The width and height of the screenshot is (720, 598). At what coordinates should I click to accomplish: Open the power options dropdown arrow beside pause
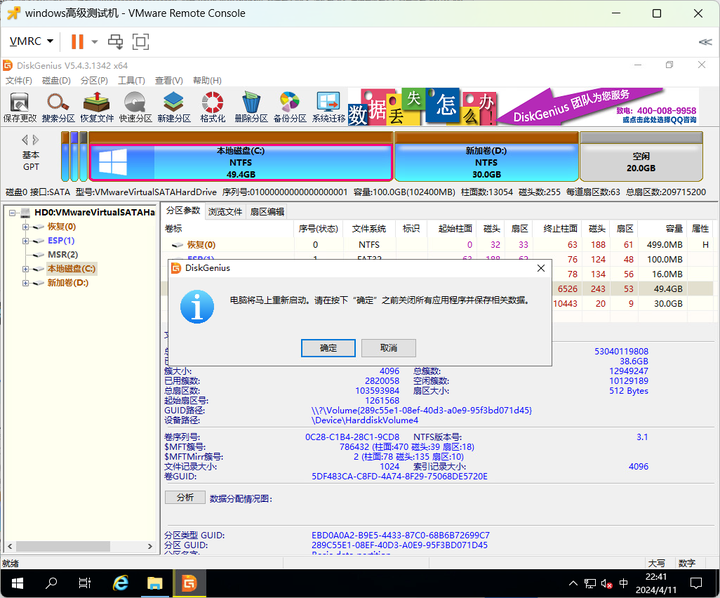point(95,41)
